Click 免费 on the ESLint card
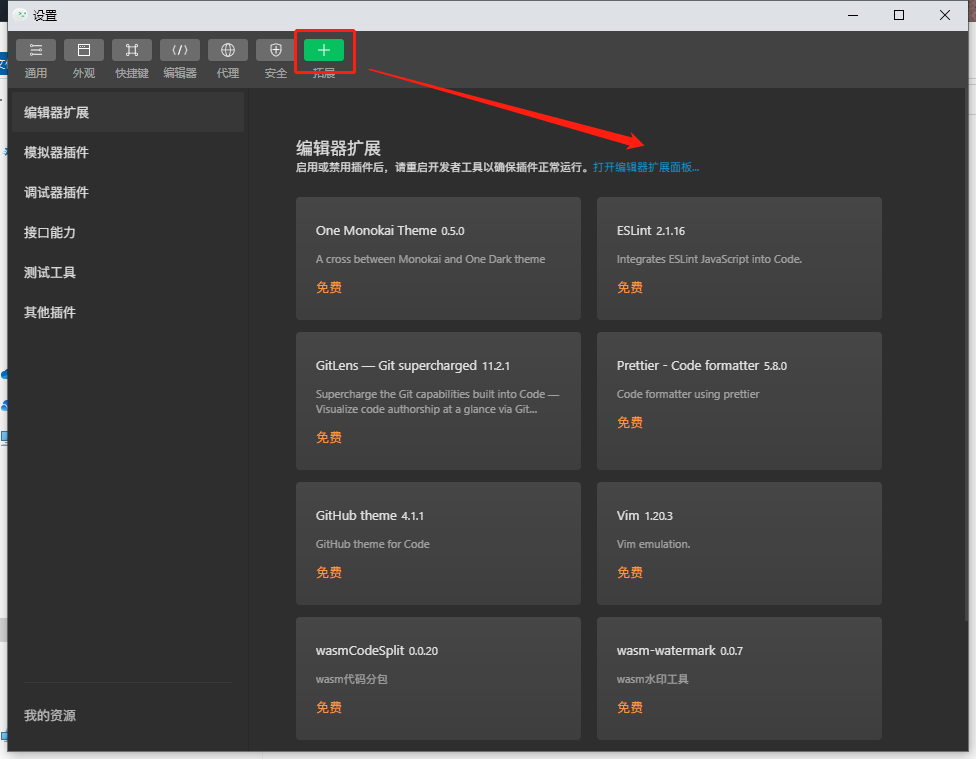The height and width of the screenshot is (759, 976). click(630, 288)
